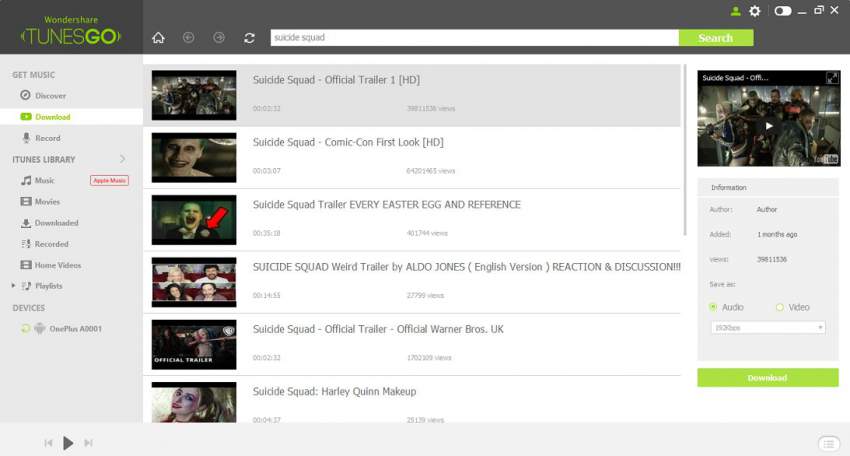
Task: Click the Record microphone icon
Action: tap(26, 138)
